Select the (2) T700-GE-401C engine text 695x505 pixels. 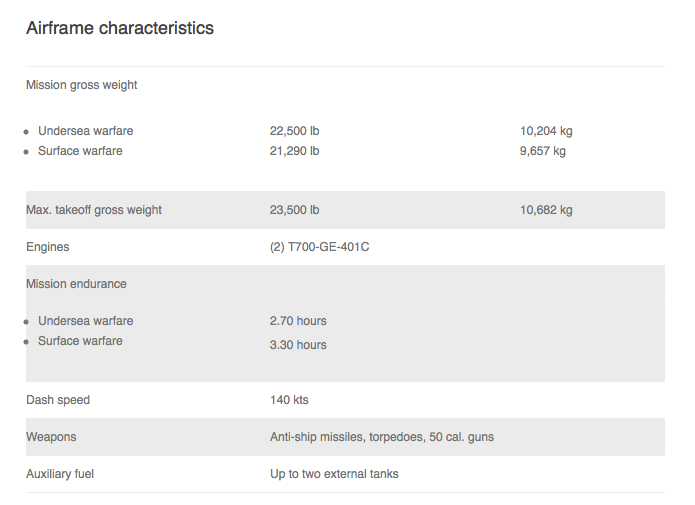tap(320, 247)
